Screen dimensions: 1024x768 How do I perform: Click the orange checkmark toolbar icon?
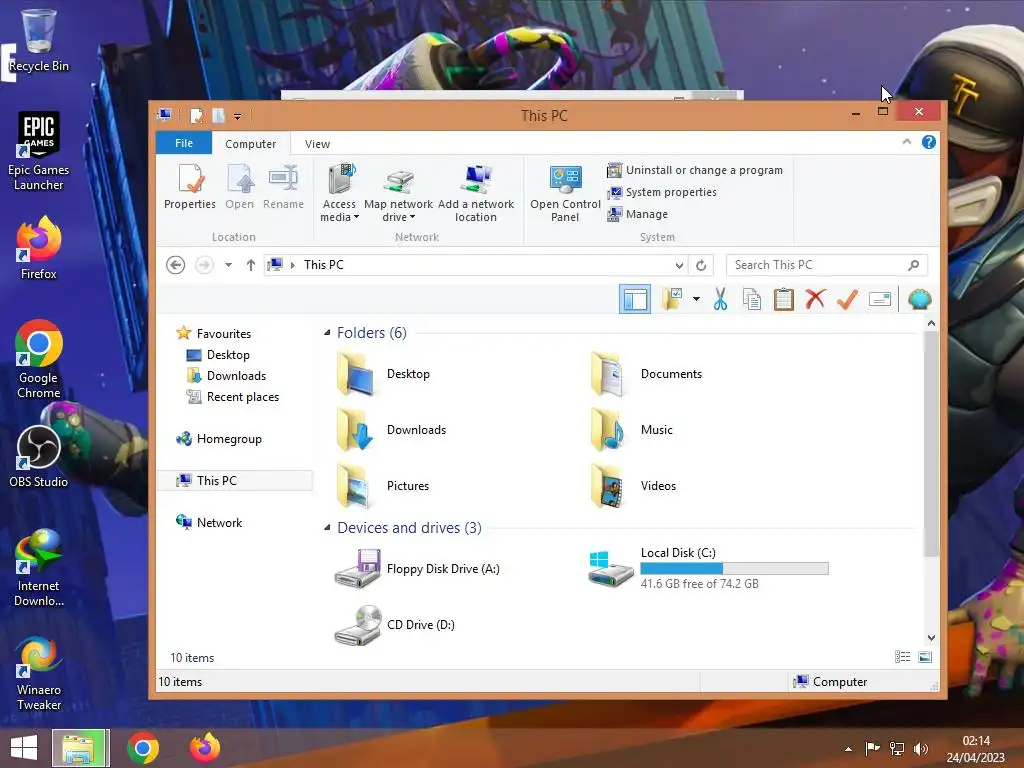point(847,299)
